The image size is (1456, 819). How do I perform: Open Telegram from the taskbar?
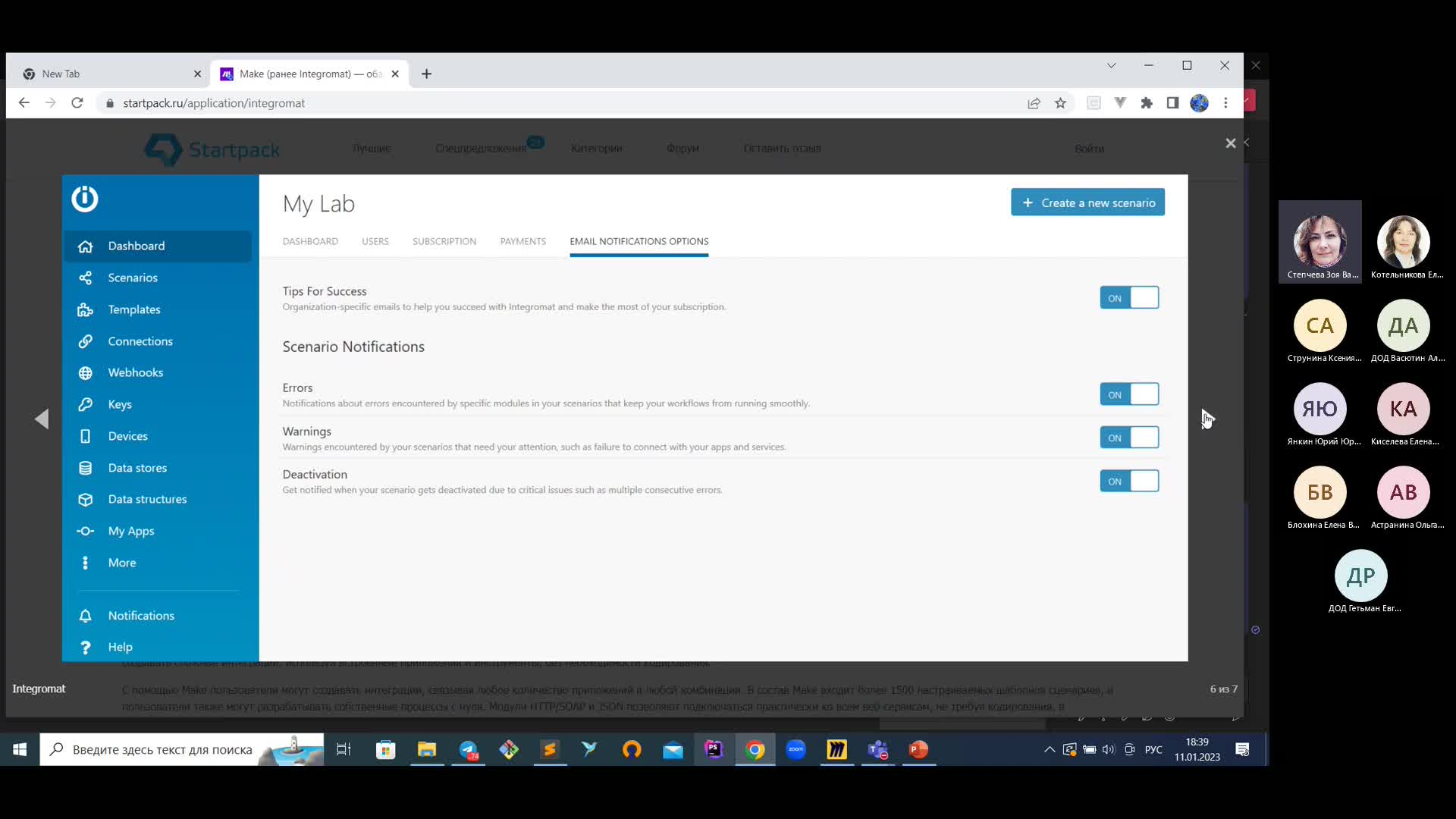pyautogui.click(x=469, y=750)
